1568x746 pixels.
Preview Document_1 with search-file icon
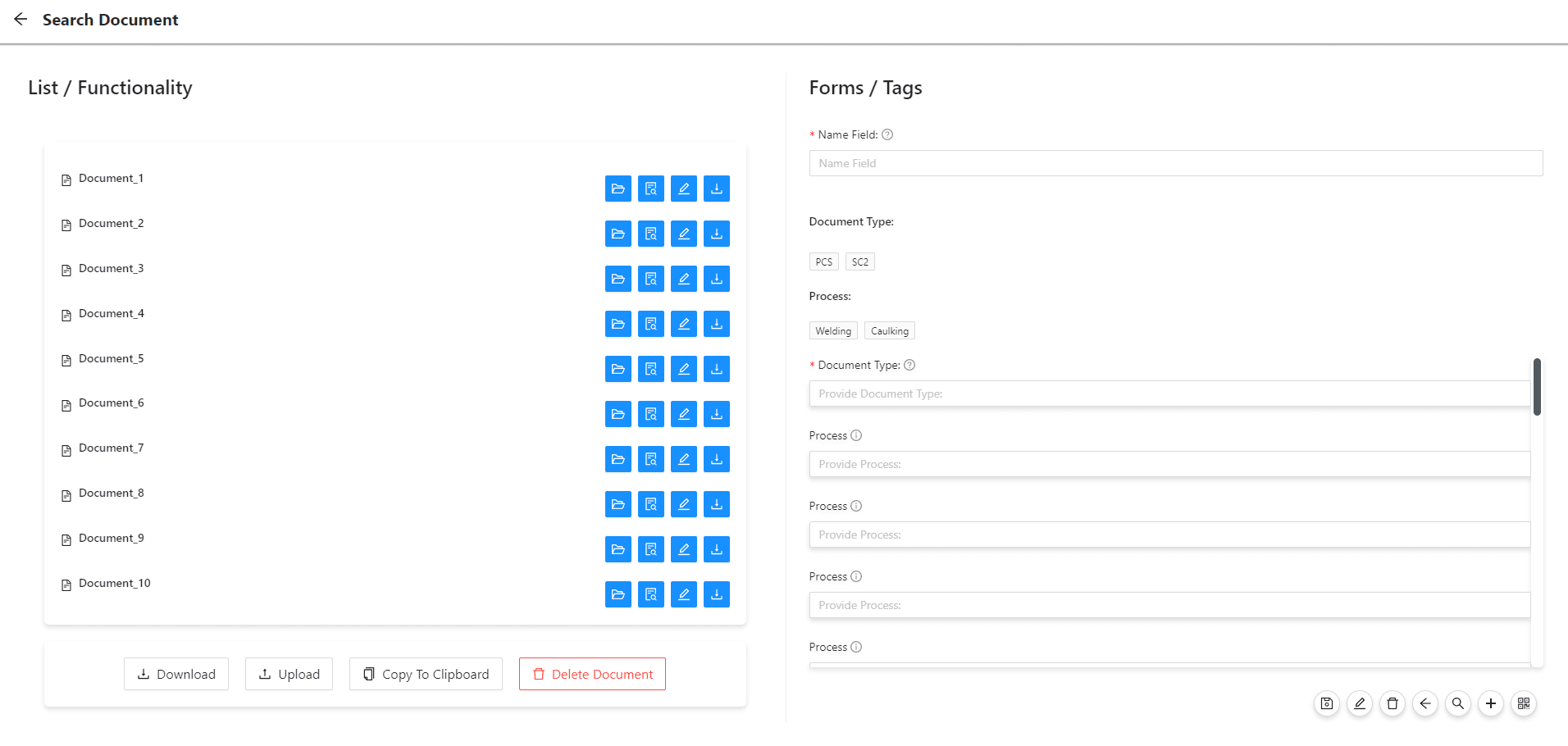651,189
